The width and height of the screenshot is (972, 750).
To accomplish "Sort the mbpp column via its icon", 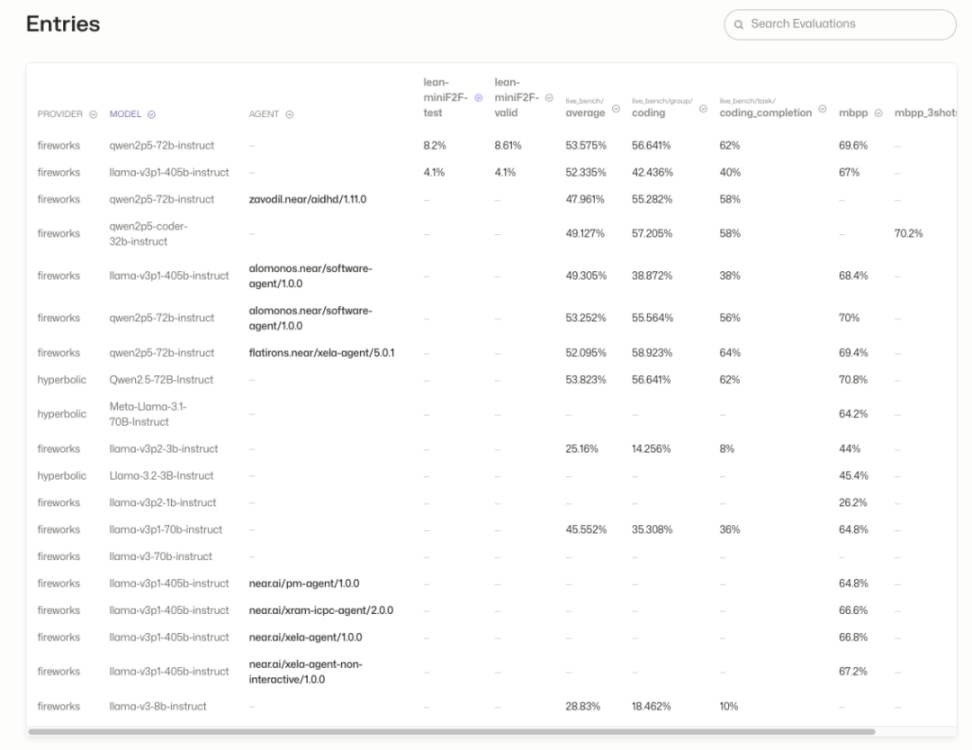I will tap(879, 113).
